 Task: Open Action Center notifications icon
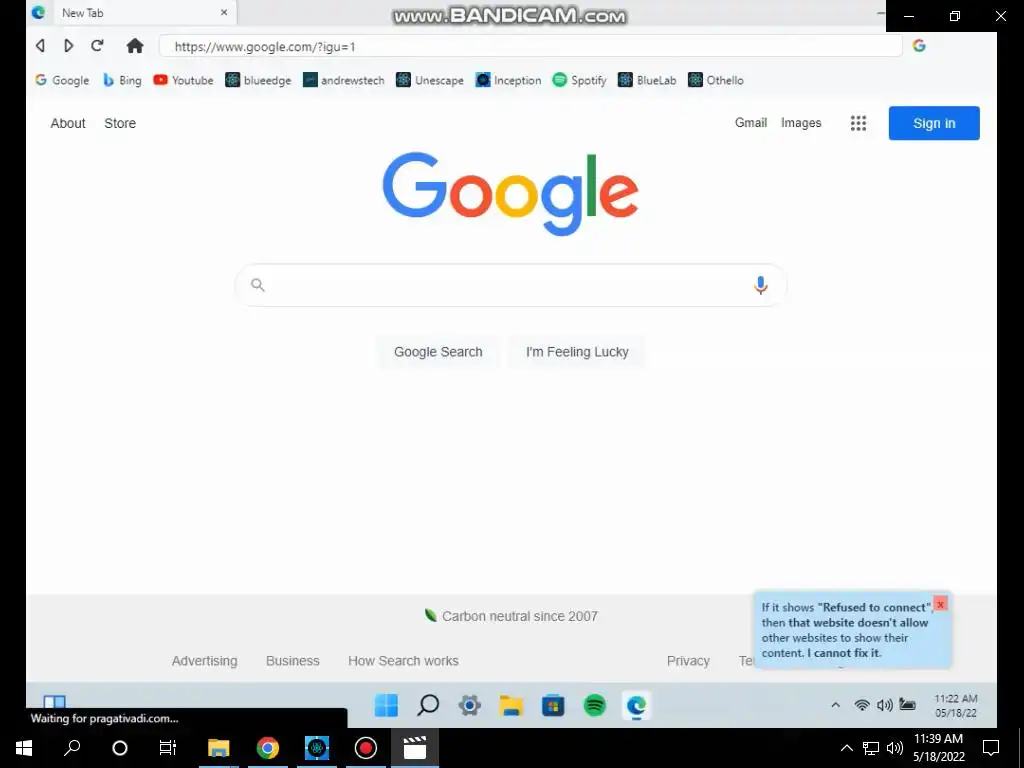tap(991, 748)
